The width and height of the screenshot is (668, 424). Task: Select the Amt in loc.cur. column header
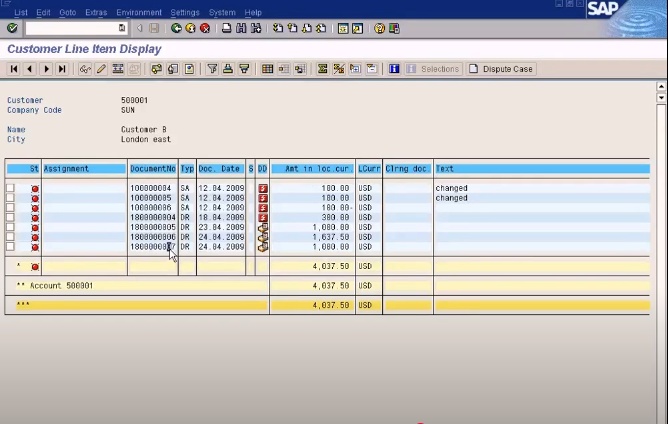pos(312,169)
